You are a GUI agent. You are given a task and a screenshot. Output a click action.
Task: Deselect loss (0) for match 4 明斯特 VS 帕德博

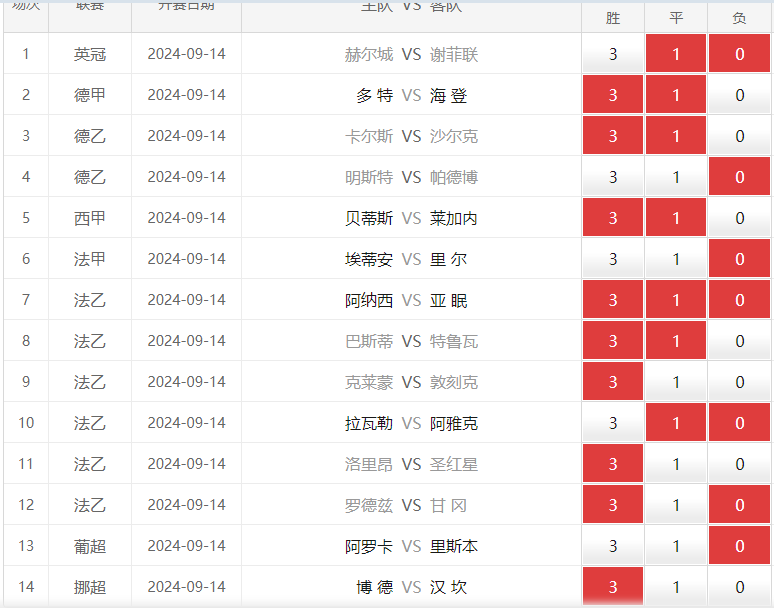[739, 176]
